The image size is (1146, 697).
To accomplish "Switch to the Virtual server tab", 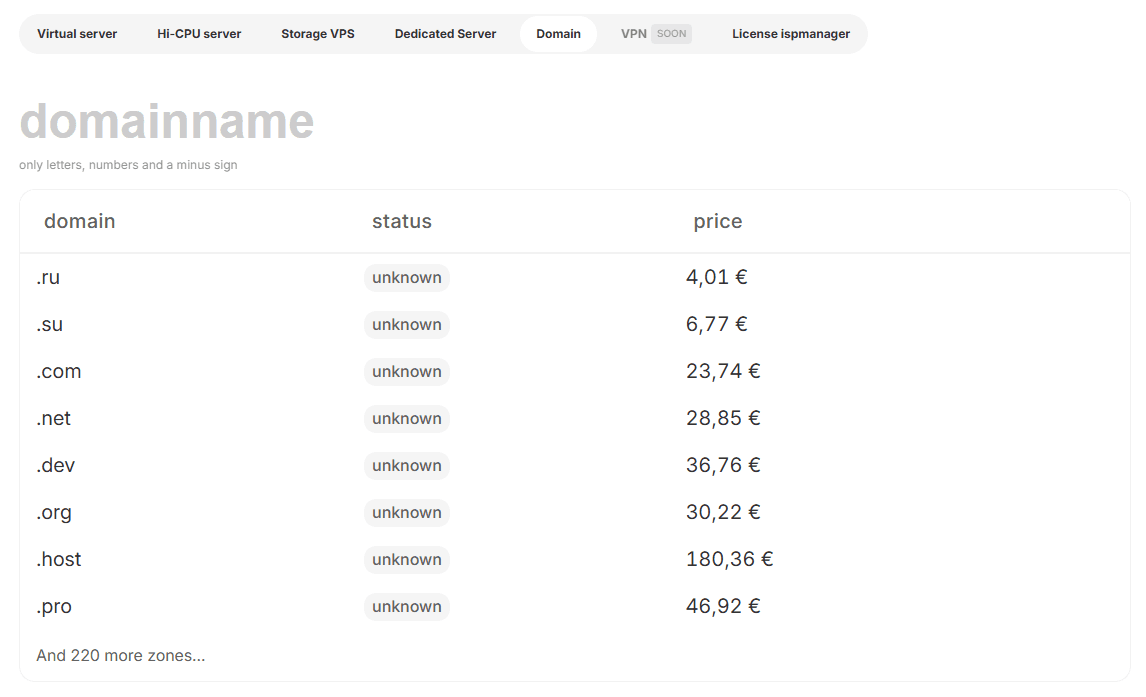I will (77, 34).
